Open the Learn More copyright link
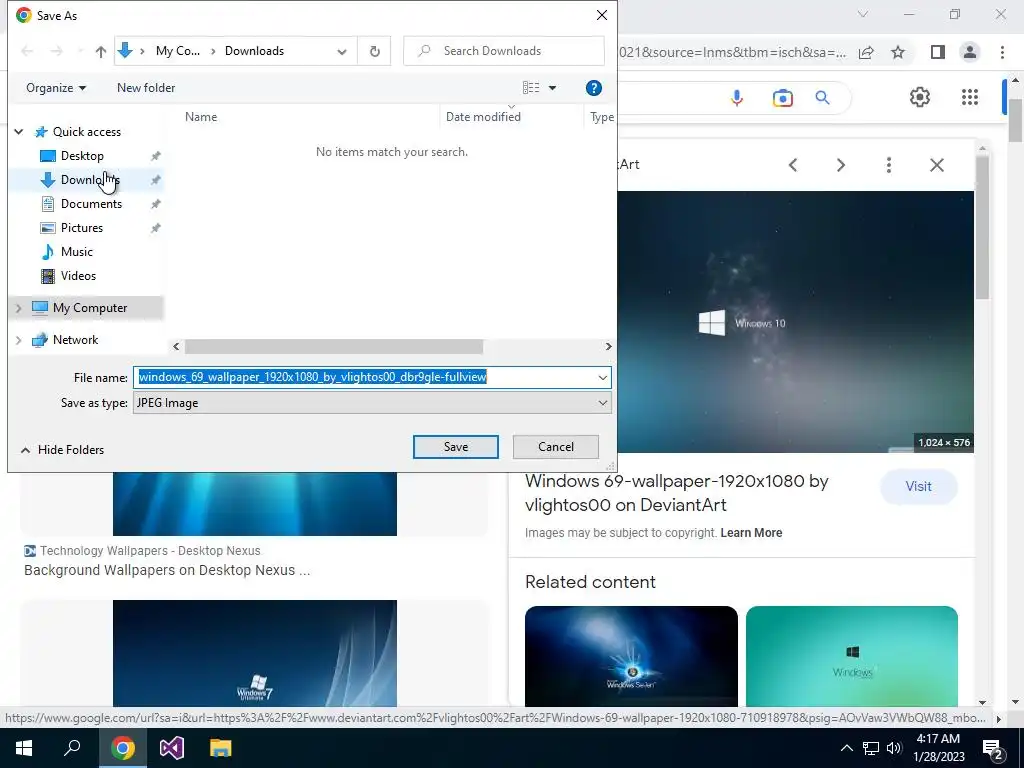Screen dimensions: 1024x768 point(751,533)
